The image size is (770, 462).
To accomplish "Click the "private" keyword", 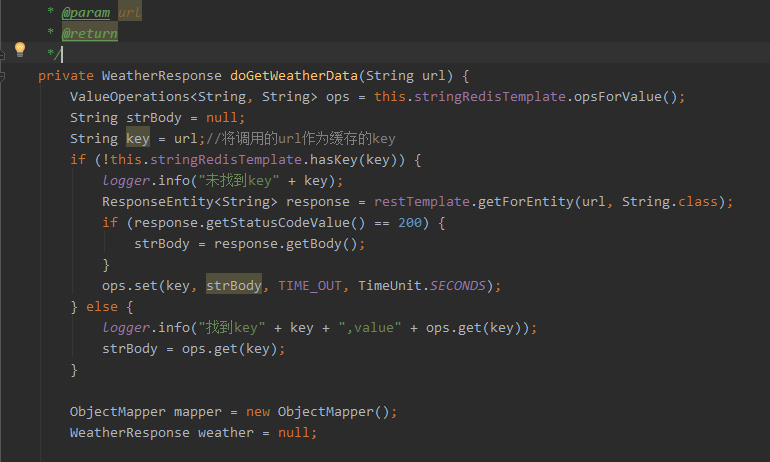I will tap(66, 76).
